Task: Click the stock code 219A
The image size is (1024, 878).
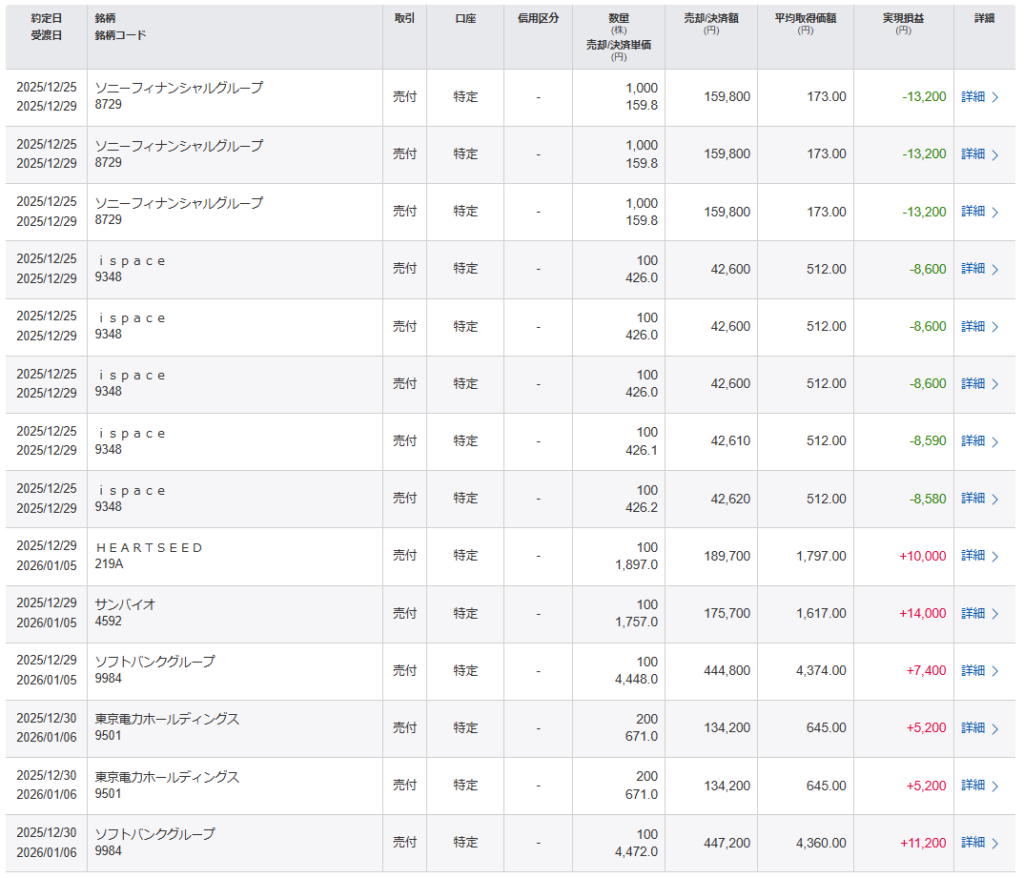Action: coord(109,564)
